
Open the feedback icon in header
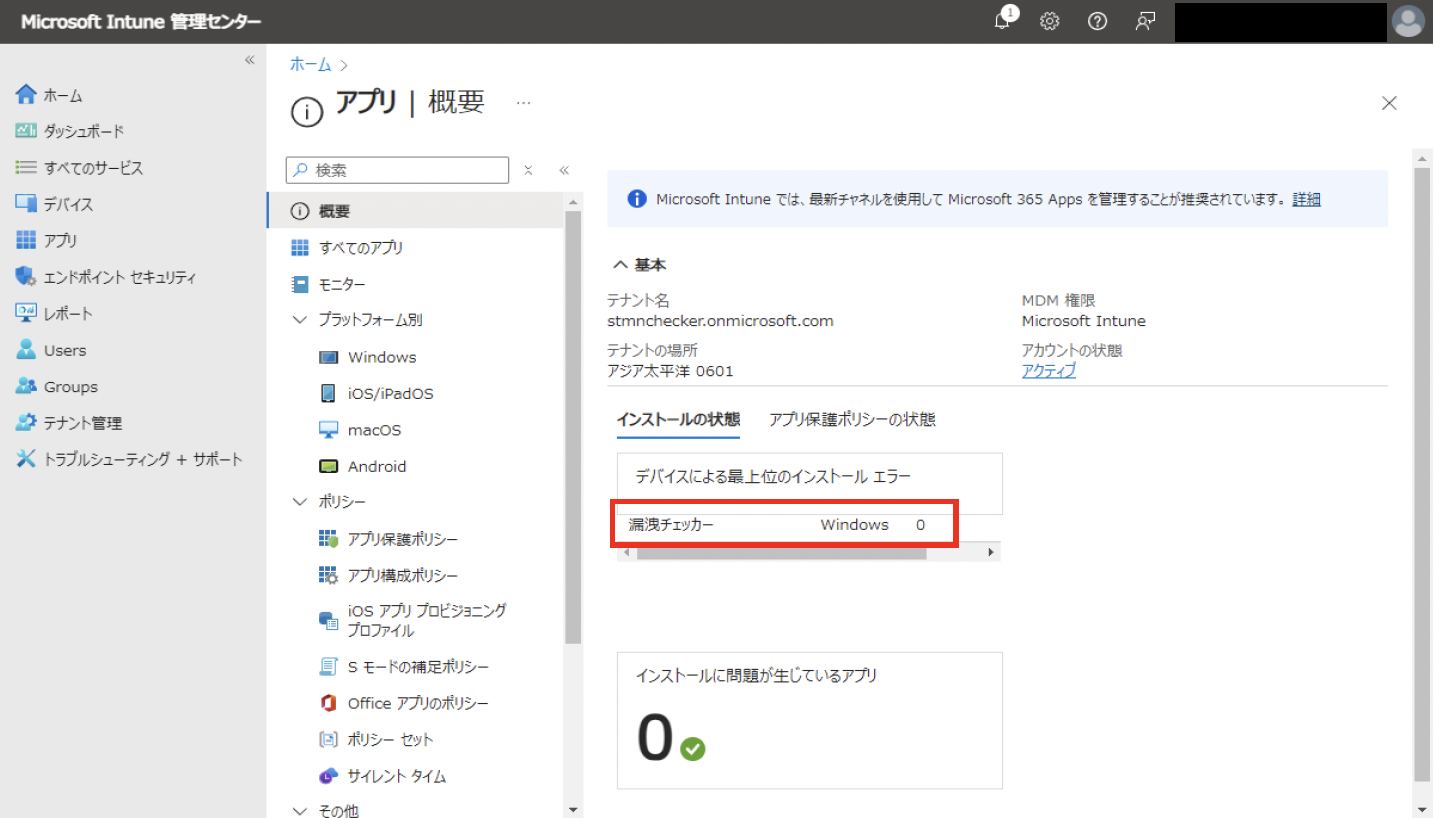(x=1145, y=21)
